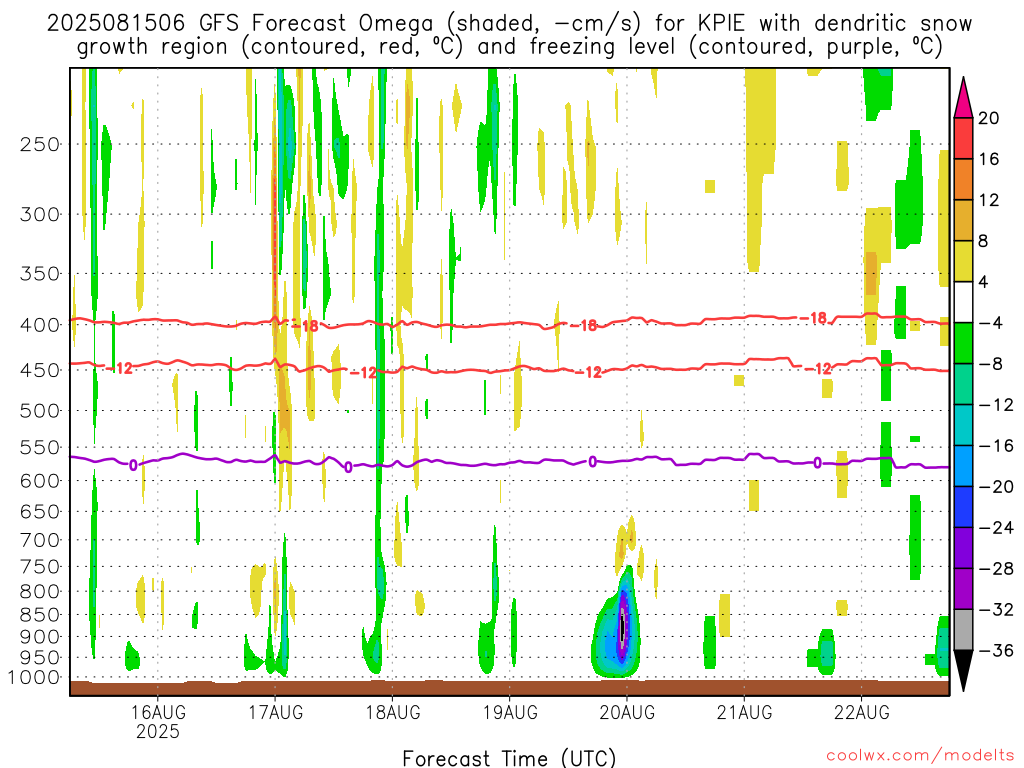The width and height of the screenshot is (1024, 768).
Task: Select the -20 value on the color scale
Action: [x=996, y=487]
